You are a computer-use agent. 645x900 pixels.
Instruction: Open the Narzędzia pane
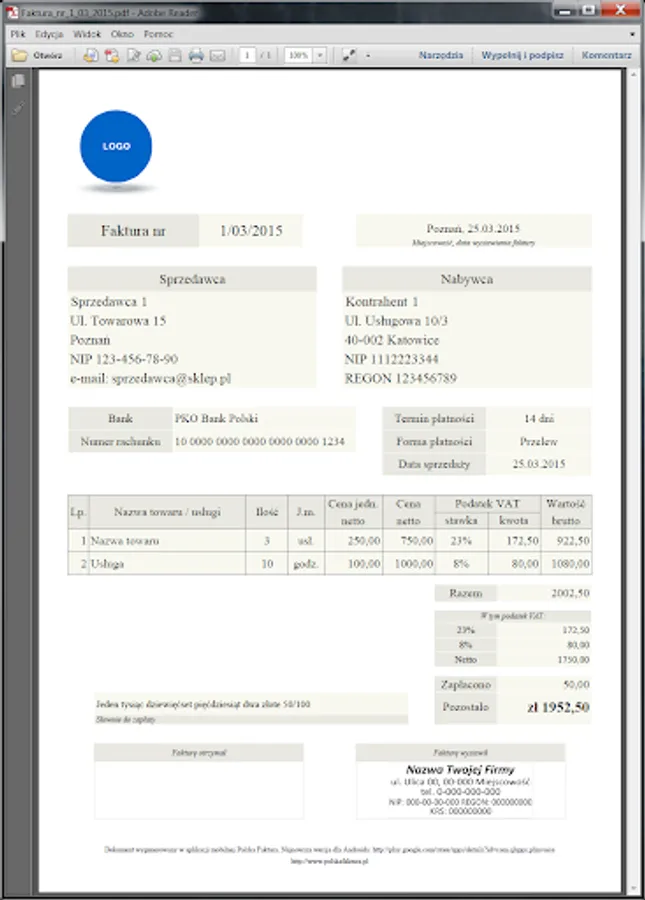coord(441,55)
